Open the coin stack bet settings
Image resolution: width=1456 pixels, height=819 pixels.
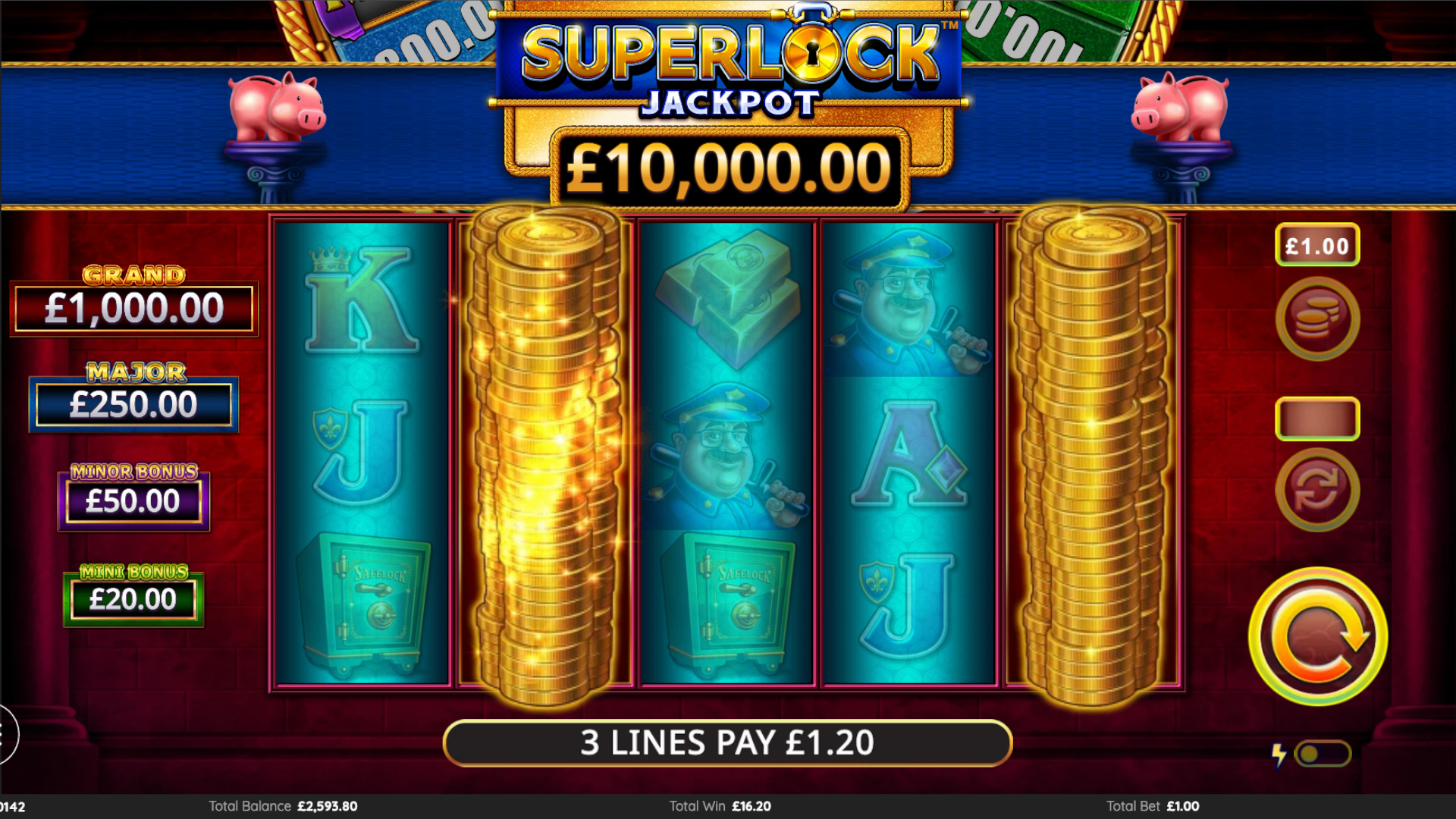[x=1318, y=318]
